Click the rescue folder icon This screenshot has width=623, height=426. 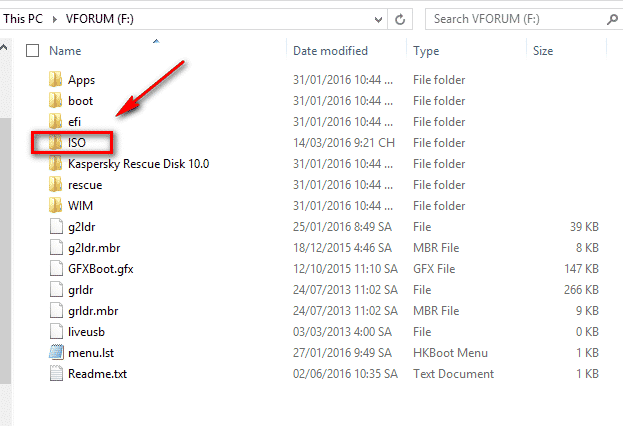coord(56,185)
